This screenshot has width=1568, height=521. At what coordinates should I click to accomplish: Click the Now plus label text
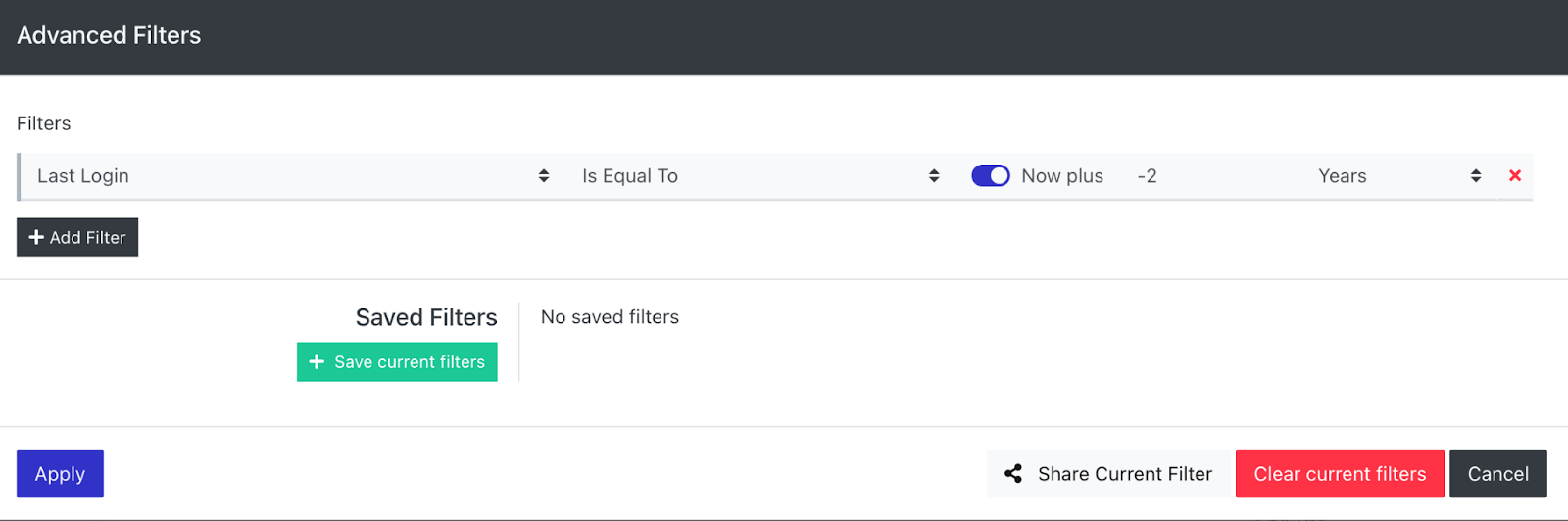[x=1062, y=176]
